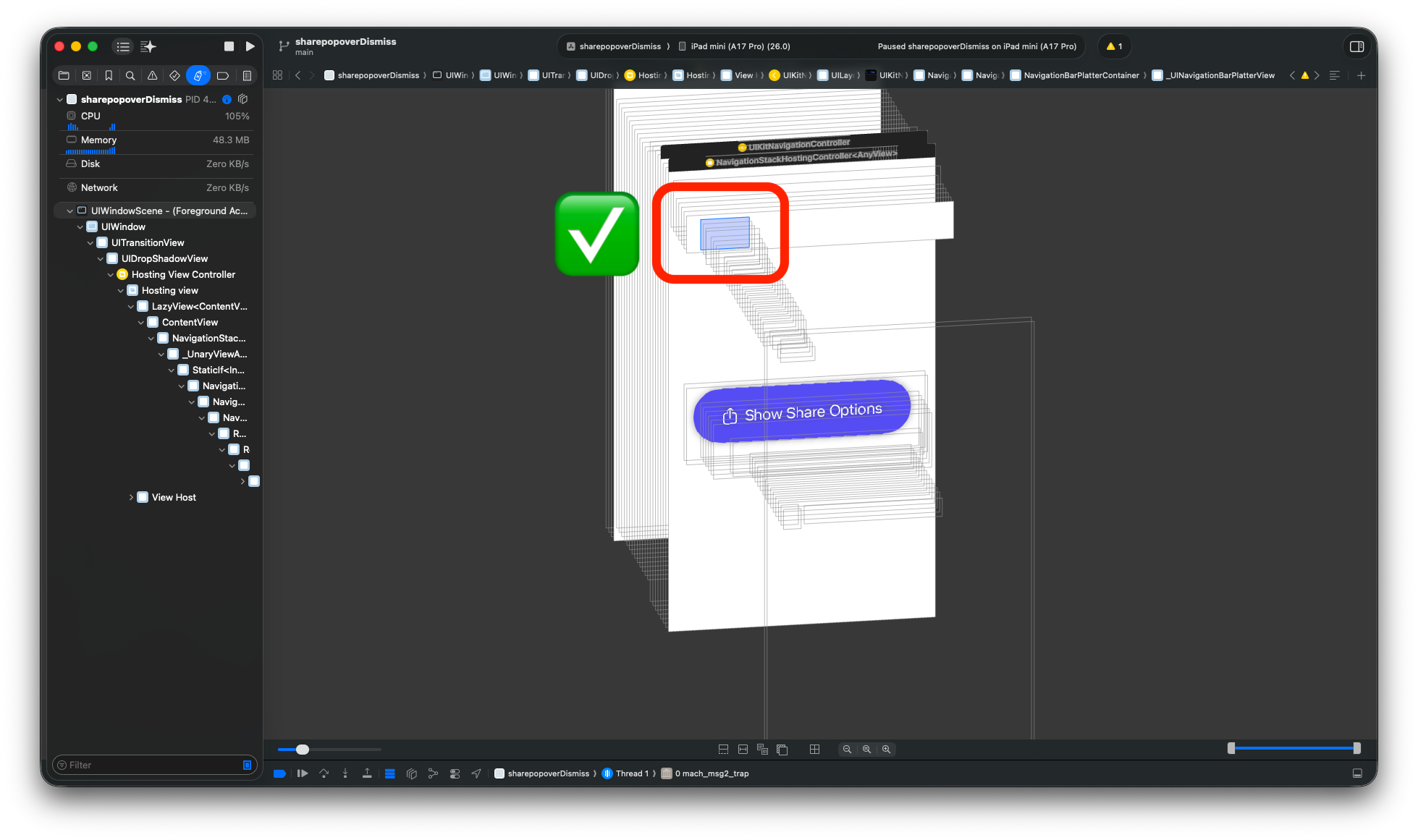Collapse the UIWindowScene tree row
Screen dimensions: 1418x840
[x=70, y=211]
